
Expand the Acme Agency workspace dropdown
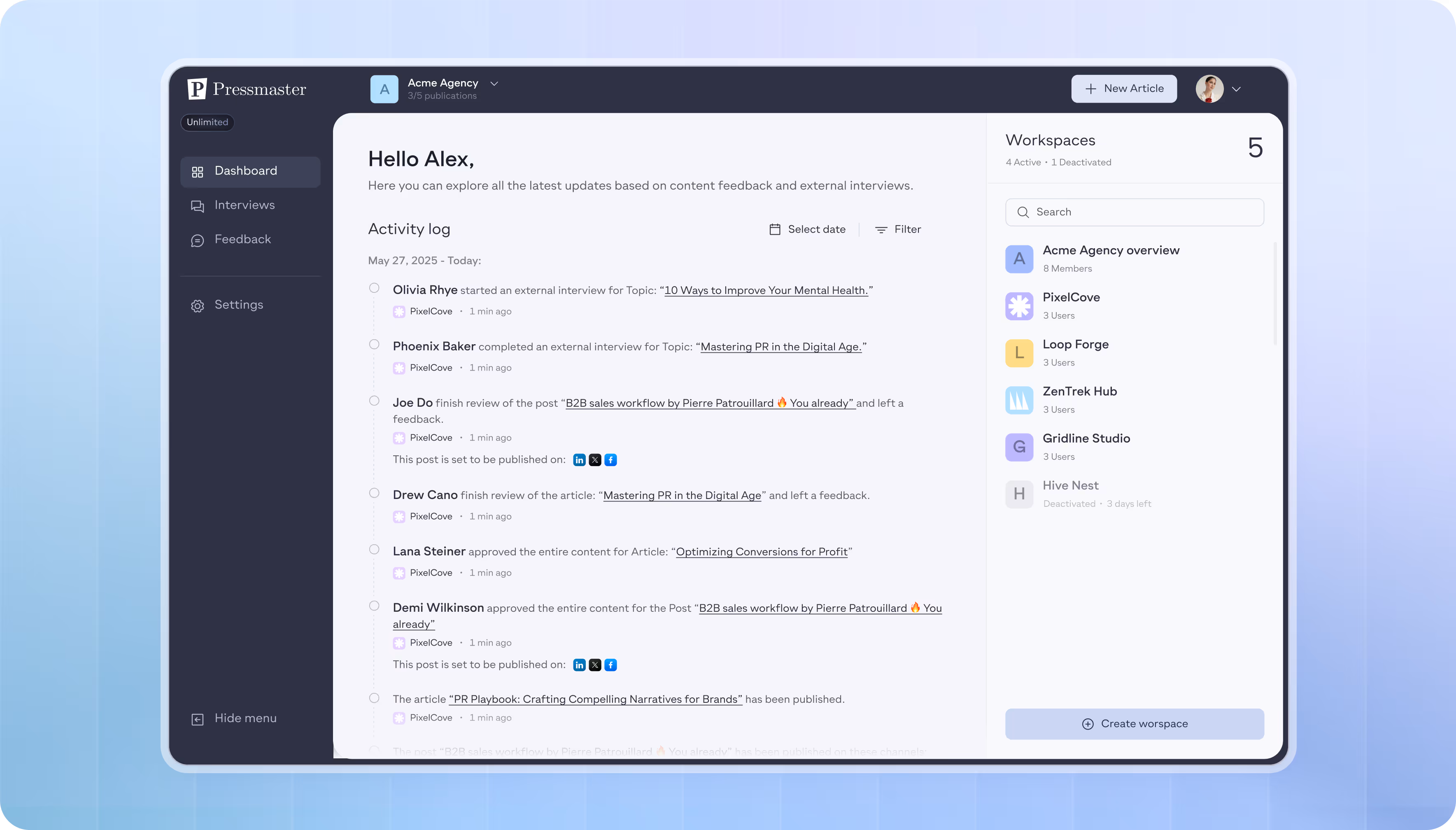pos(494,83)
